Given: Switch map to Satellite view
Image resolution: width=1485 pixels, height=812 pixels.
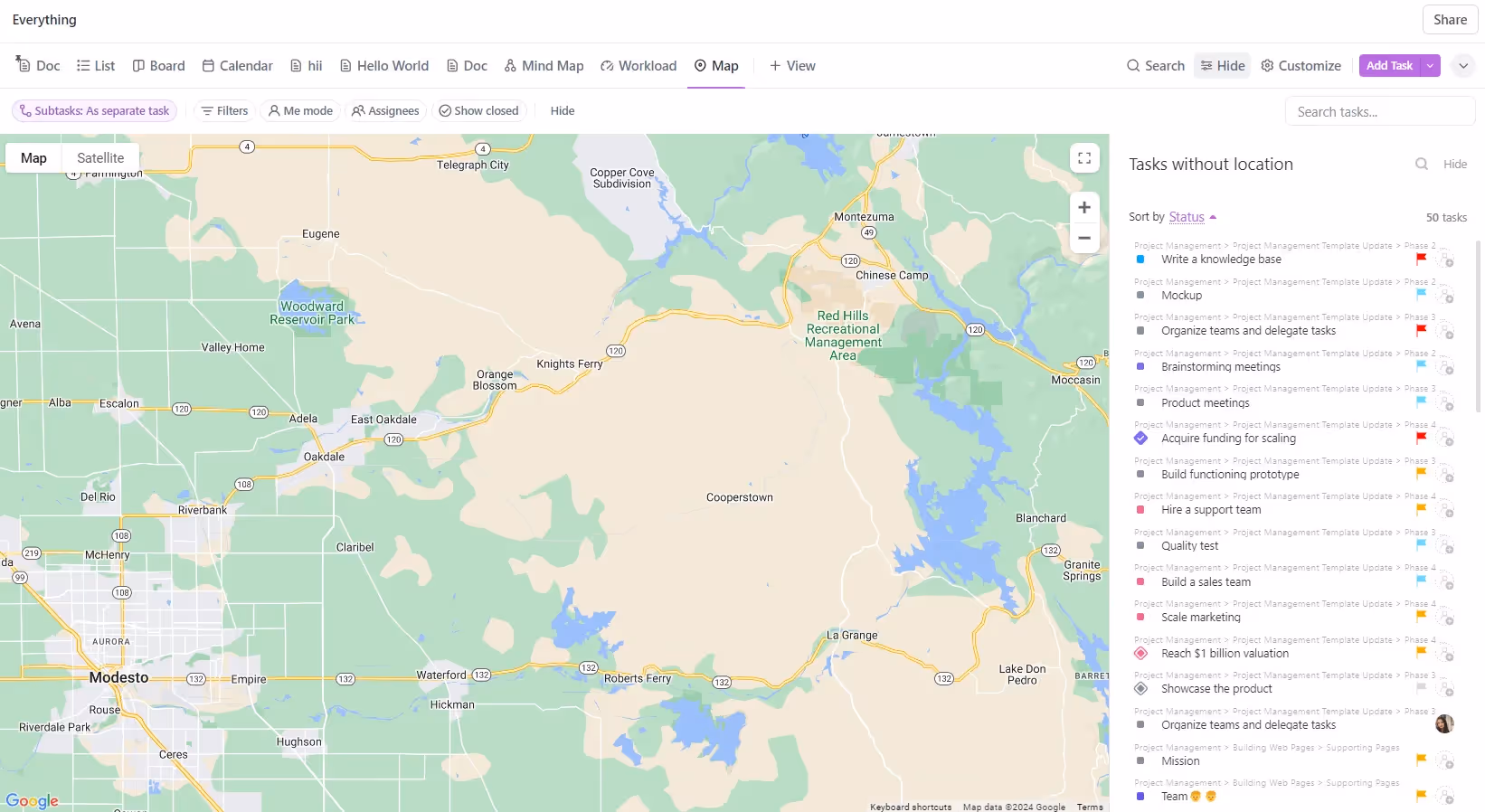Looking at the screenshot, I should coord(100,157).
